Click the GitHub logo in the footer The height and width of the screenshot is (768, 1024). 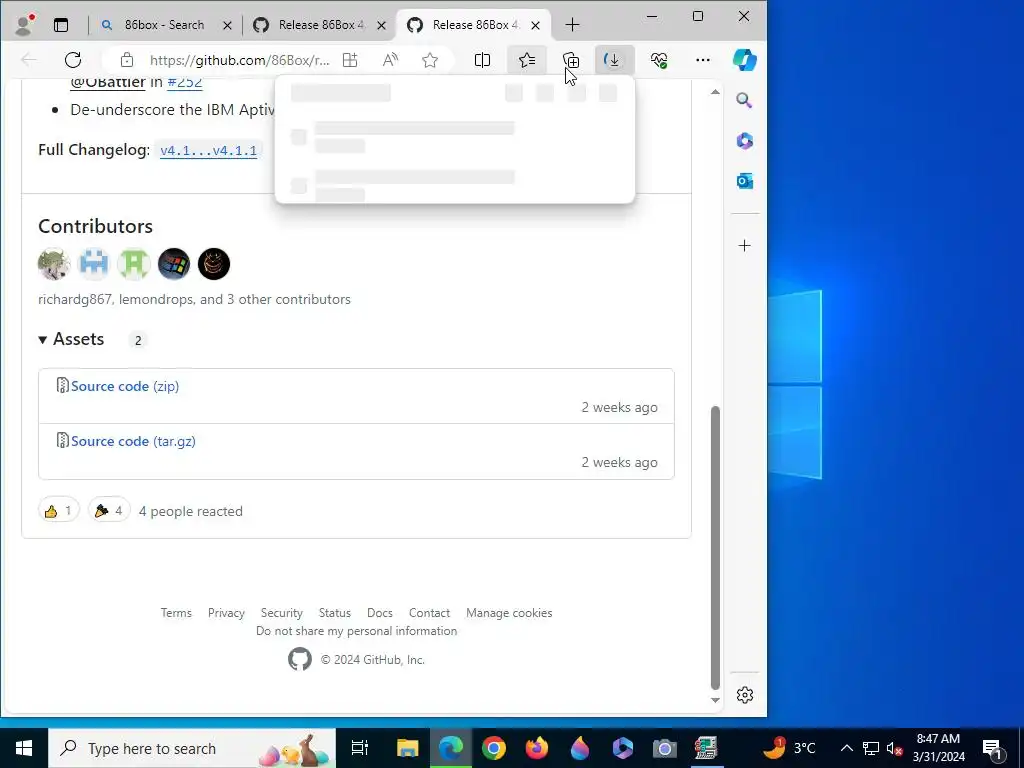pos(300,660)
